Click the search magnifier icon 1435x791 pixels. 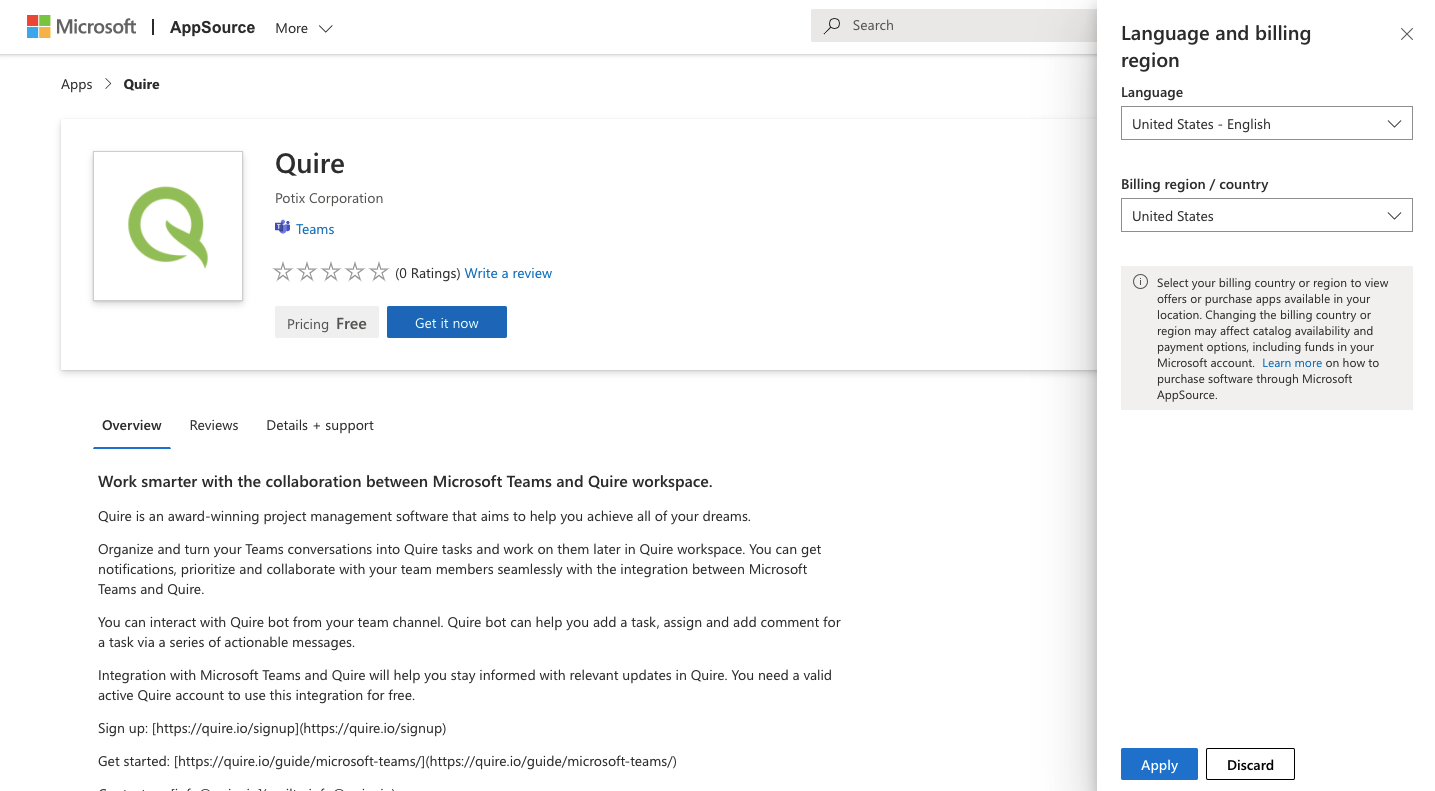[x=832, y=26]
